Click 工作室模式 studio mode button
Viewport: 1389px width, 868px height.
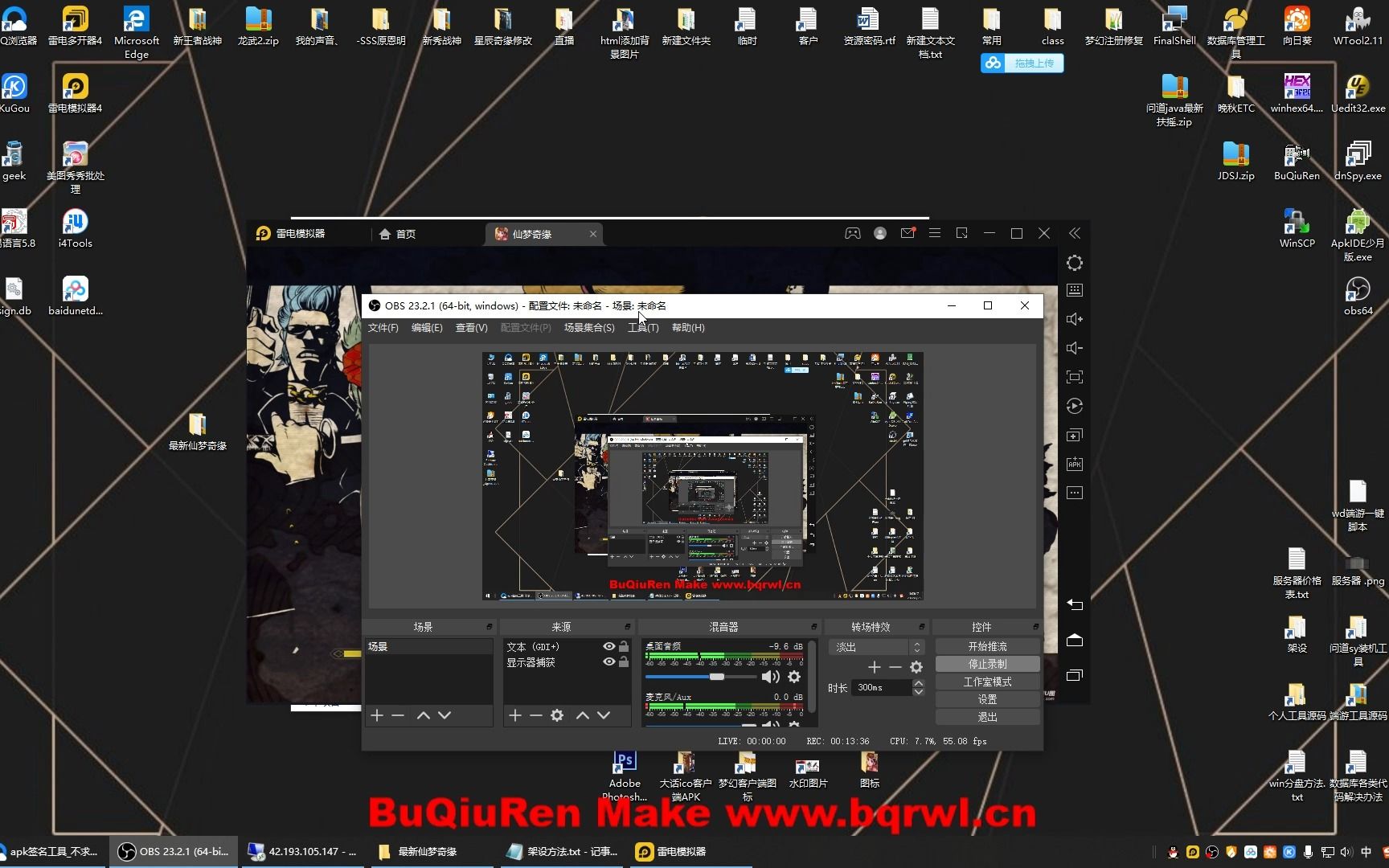click(x=987, y=682)
